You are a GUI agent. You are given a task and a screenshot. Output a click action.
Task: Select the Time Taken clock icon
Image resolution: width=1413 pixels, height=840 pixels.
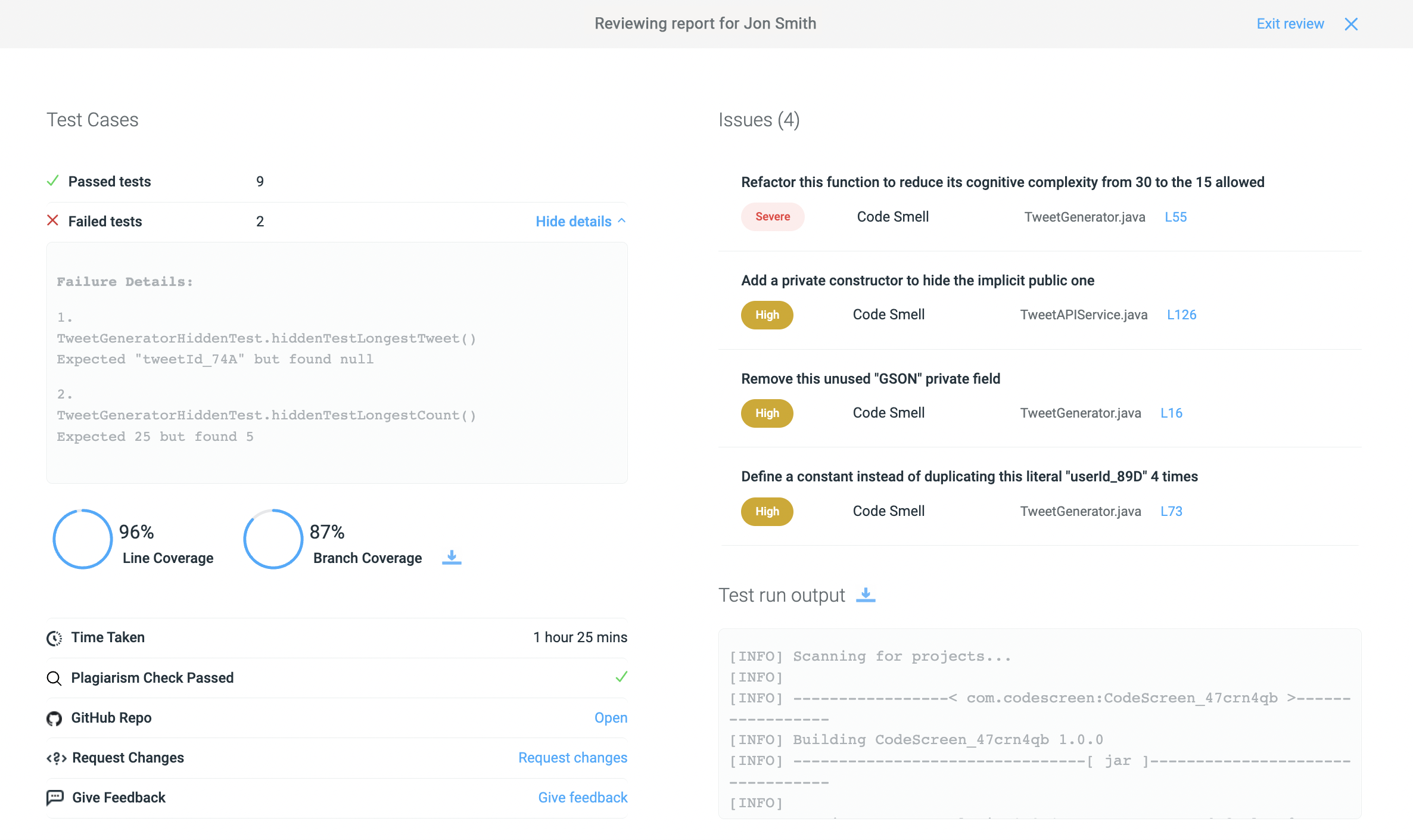pyautogui.click(x=54, y=638)
